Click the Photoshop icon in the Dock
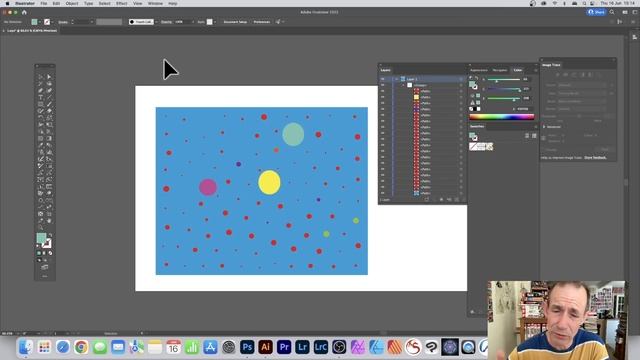Screen dimensions: 640x360 click(x=247, y=347)
